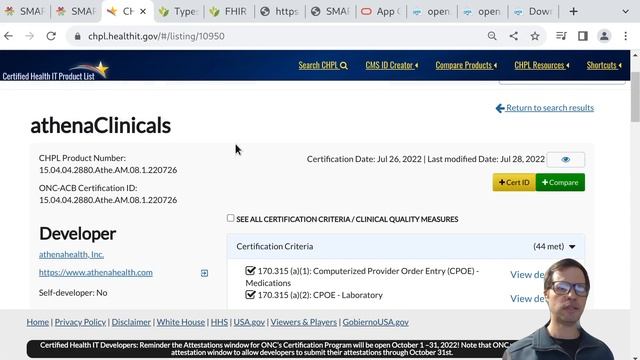This screenshot has width=640, height=360.
Task: View details for (a)(1) Medications
Action: pyautogui.click(x=527, y=275)
